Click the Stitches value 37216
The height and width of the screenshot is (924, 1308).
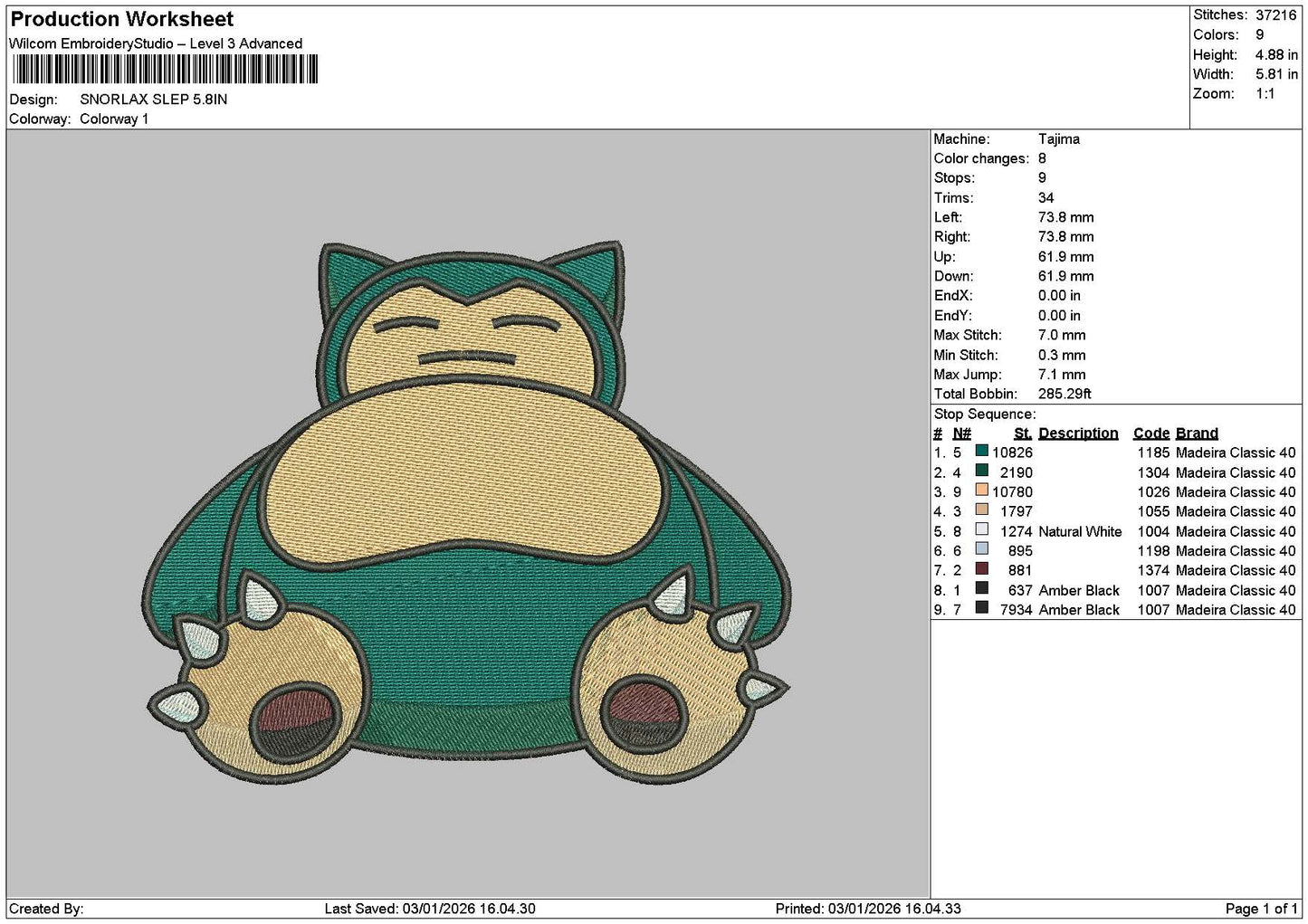tap(1276, 15)
